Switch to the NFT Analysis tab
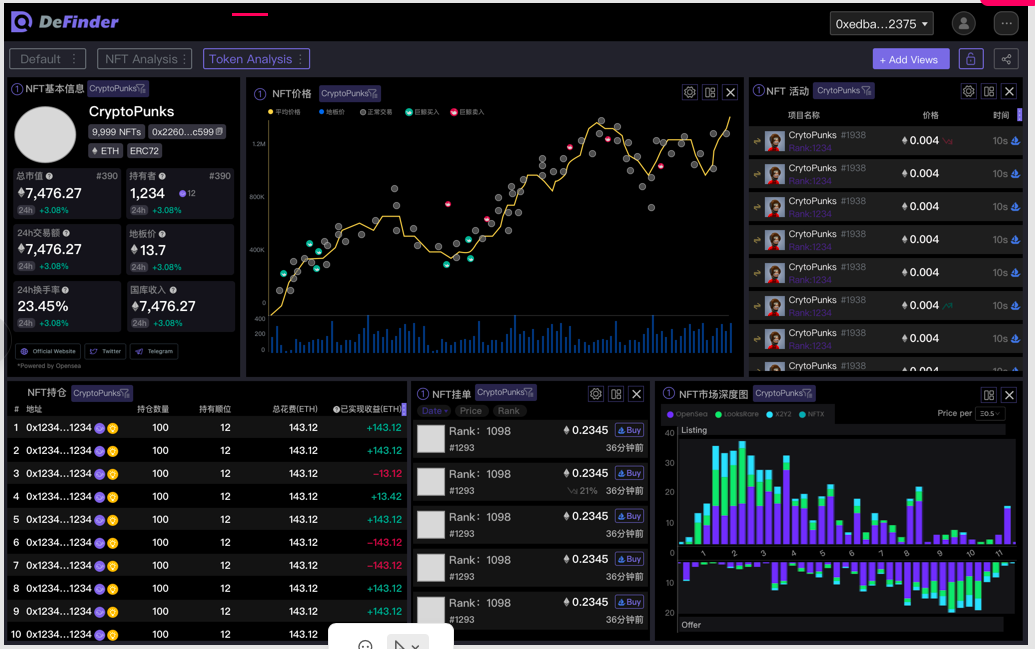Viewport: 1035px width, 649px height. pyautogui.click(x=147, y=59)
